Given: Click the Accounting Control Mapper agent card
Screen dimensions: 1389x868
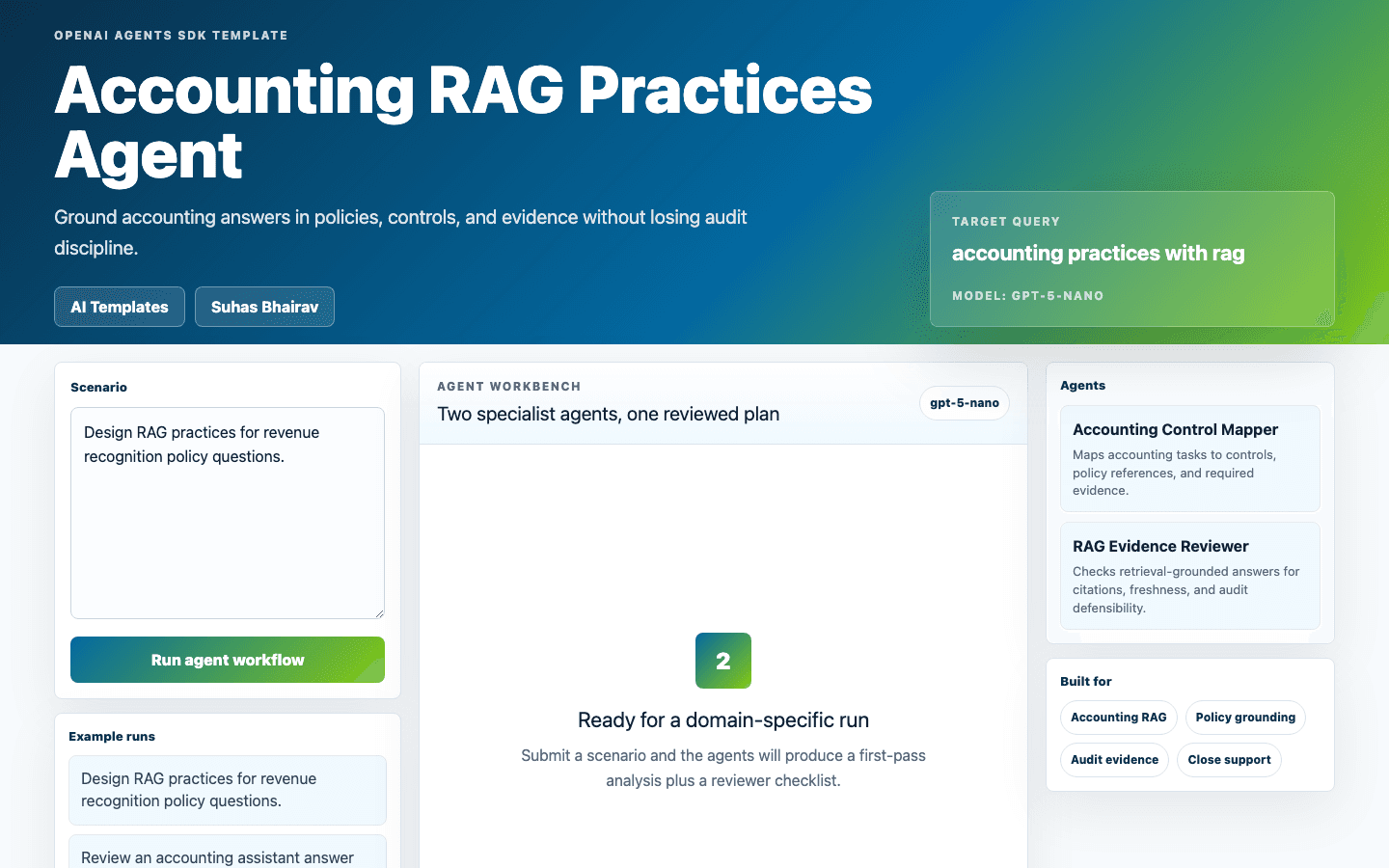Looking at the screenshot, I should 1190,458.
